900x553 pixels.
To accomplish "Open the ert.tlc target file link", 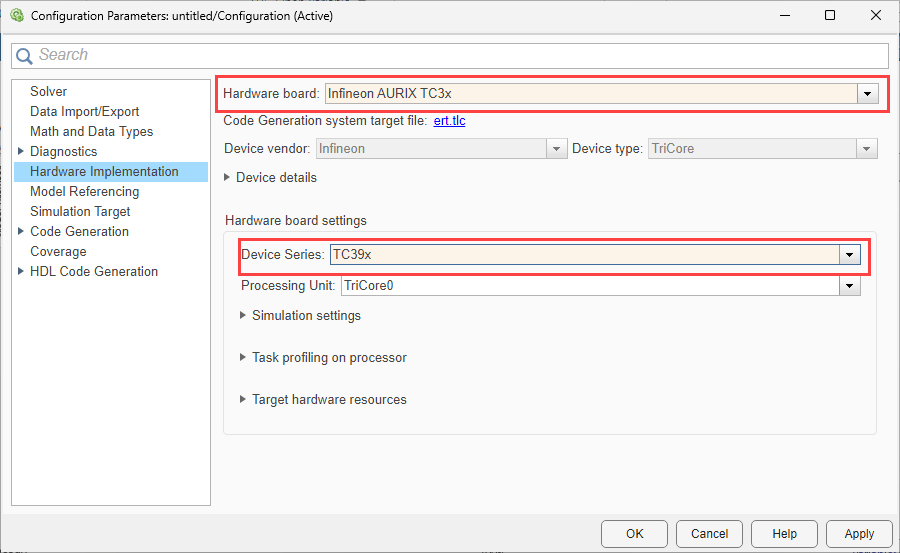I will coord(449,121).
